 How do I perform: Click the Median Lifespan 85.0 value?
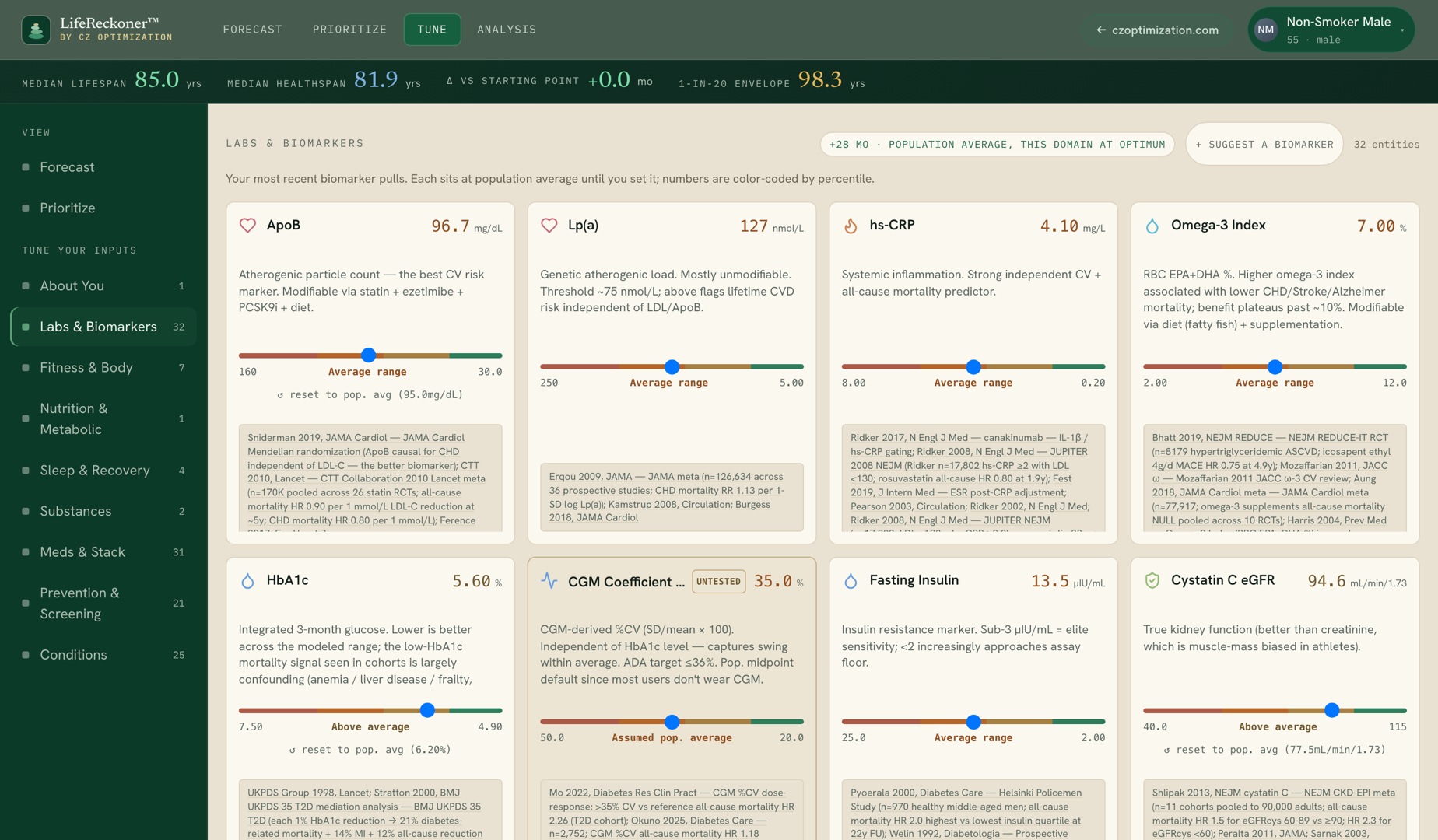click(x=157, y=80)
